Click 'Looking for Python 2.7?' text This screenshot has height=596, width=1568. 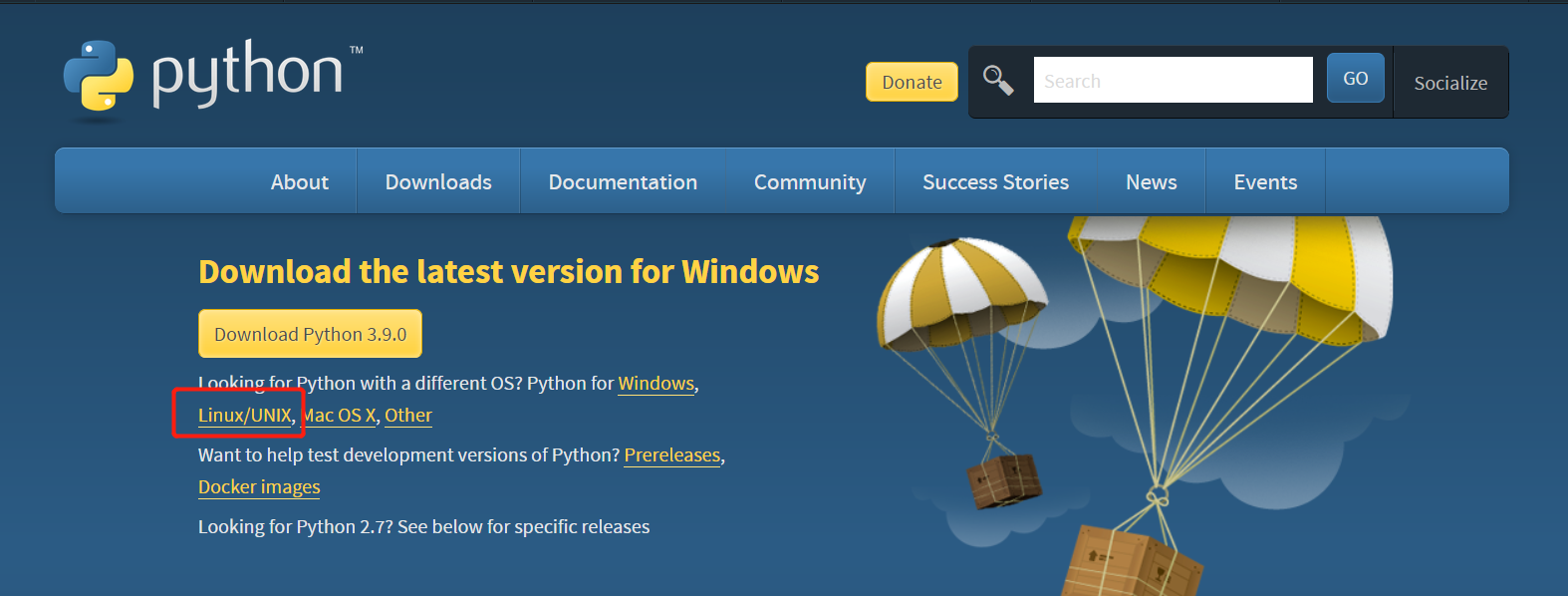pyautogui.click(x=296, y=527)
